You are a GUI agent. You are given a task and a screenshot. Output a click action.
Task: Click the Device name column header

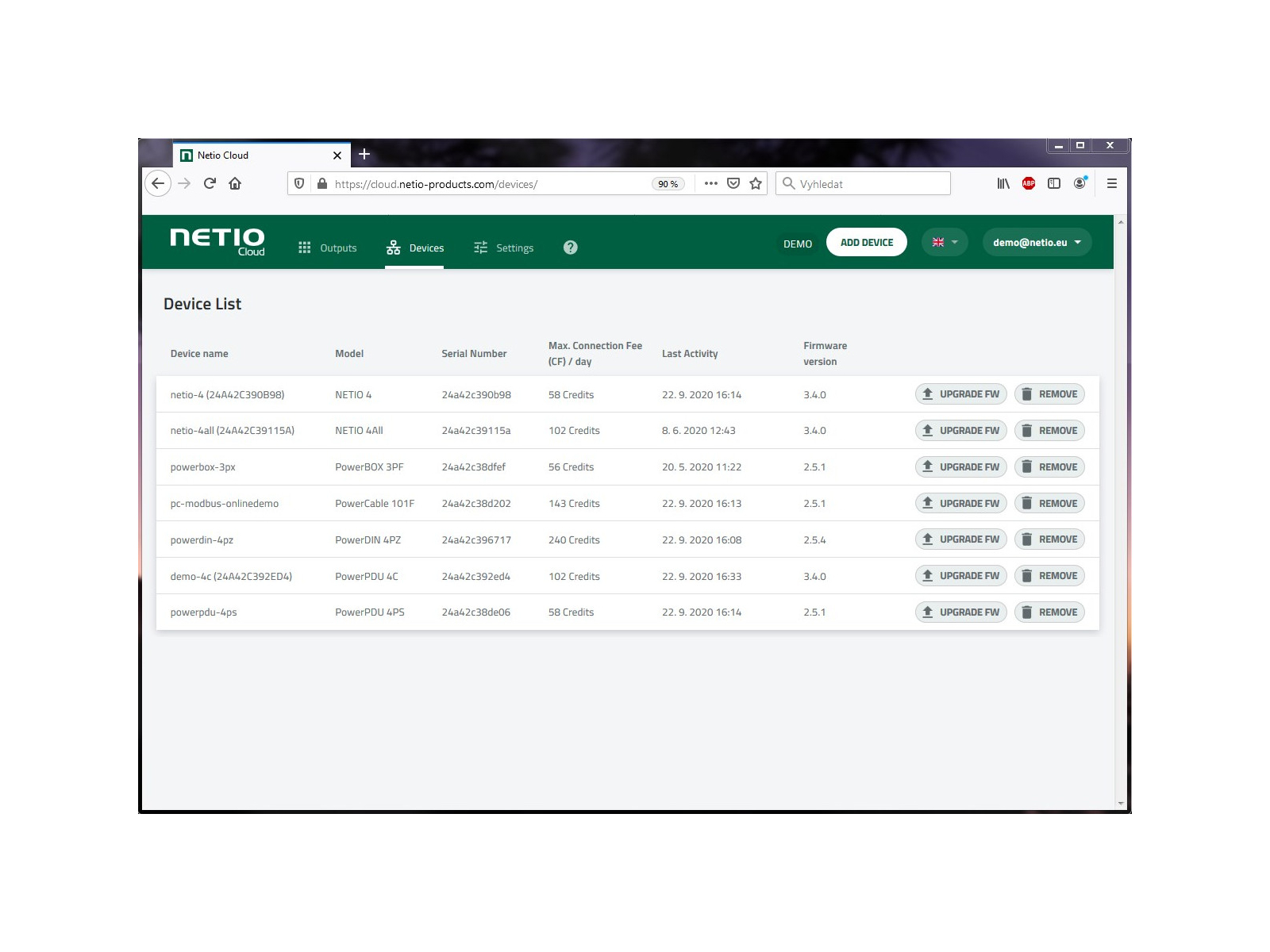point(199,354)
